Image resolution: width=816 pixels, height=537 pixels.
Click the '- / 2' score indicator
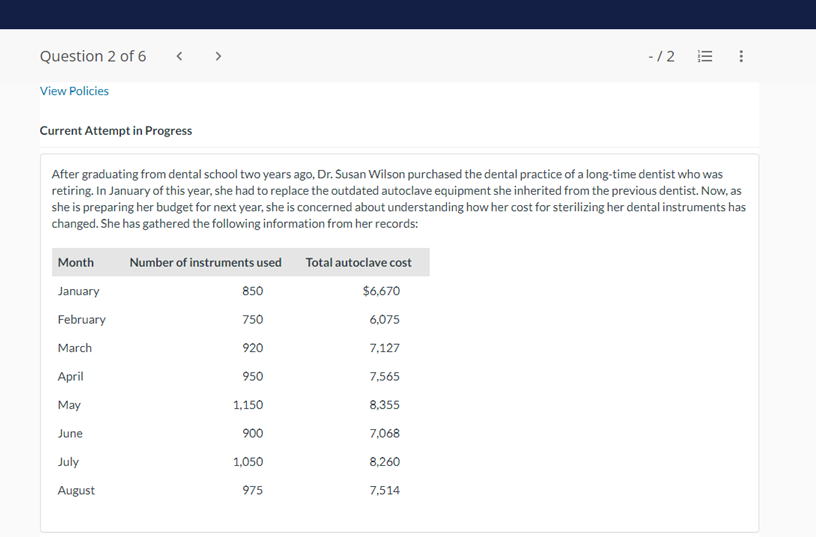tap(661, 56)
